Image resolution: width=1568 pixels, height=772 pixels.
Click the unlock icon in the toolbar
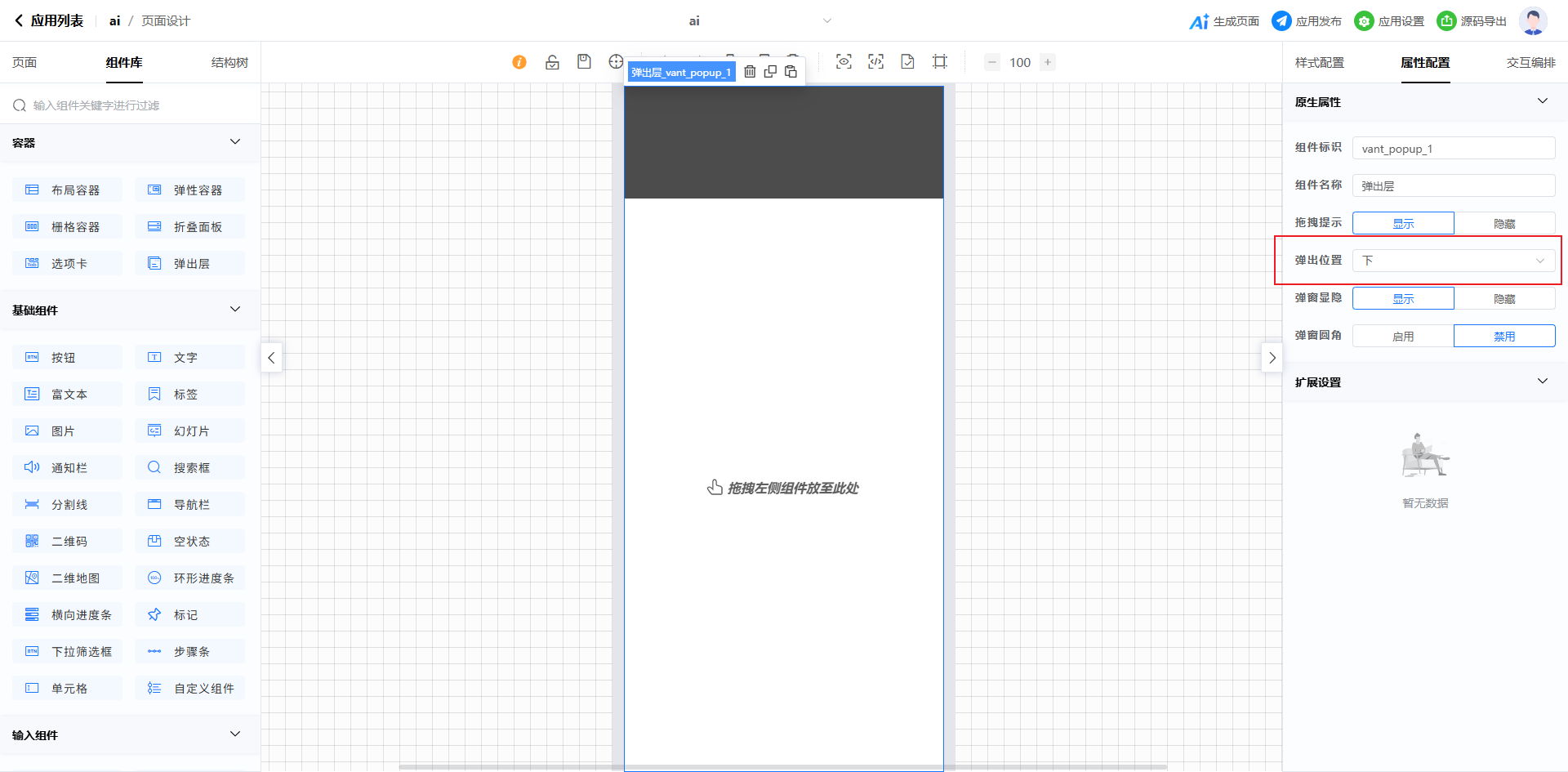[552, 62]
